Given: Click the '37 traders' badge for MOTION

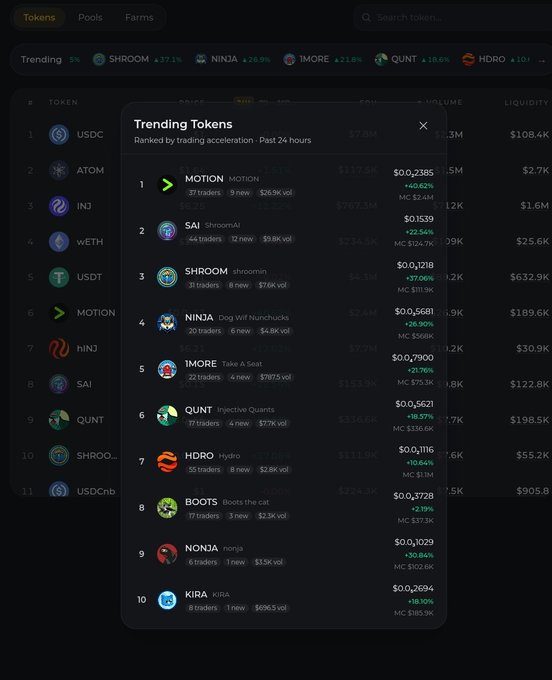Looking at the screenshot, I should 205,193.
